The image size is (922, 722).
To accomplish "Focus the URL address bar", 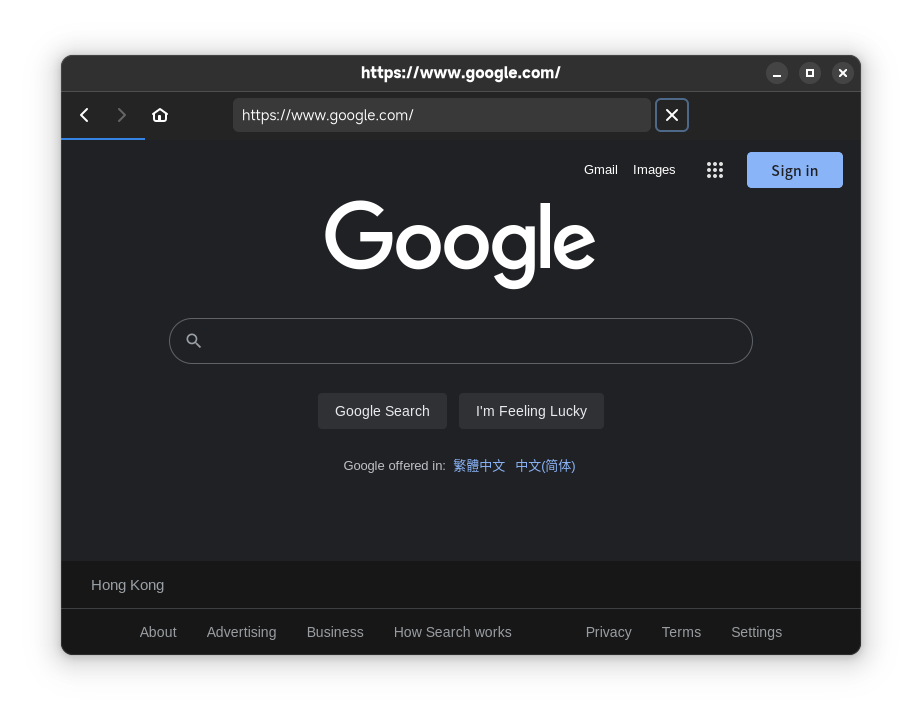I will [442, 115].
